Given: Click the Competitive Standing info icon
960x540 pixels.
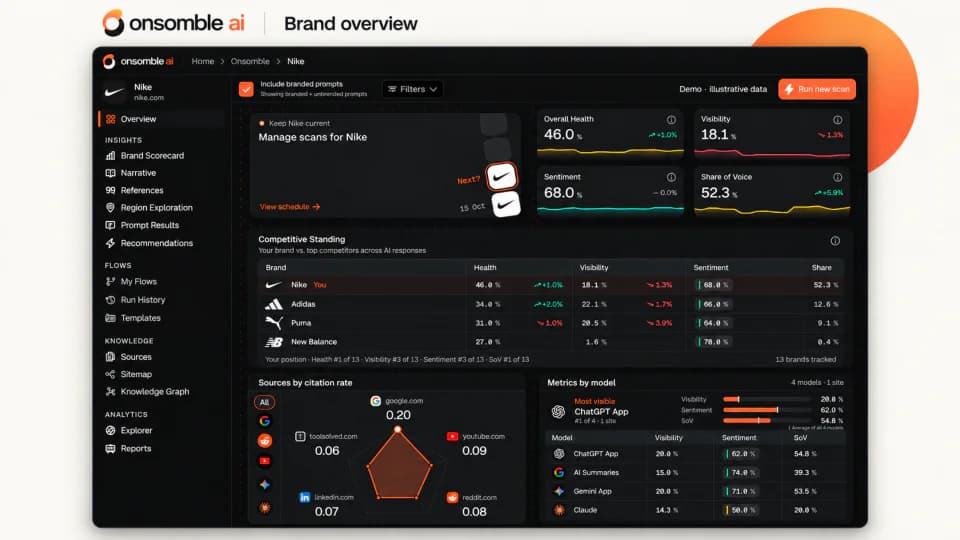Looking at the screenshot, I should (x=835, y=241).
